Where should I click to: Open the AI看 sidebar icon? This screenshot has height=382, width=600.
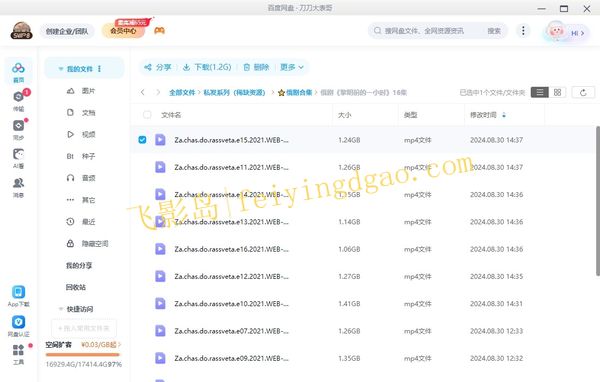18,154
